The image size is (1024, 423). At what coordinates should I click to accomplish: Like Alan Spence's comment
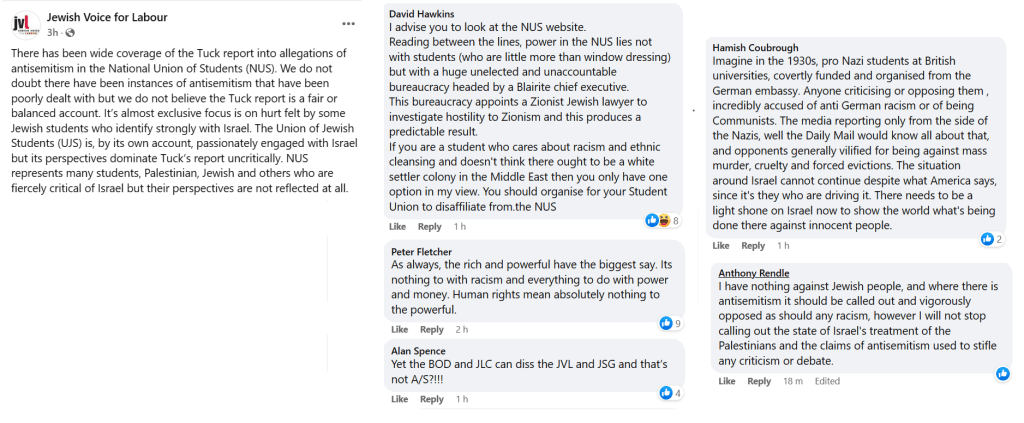click(399, 400)
